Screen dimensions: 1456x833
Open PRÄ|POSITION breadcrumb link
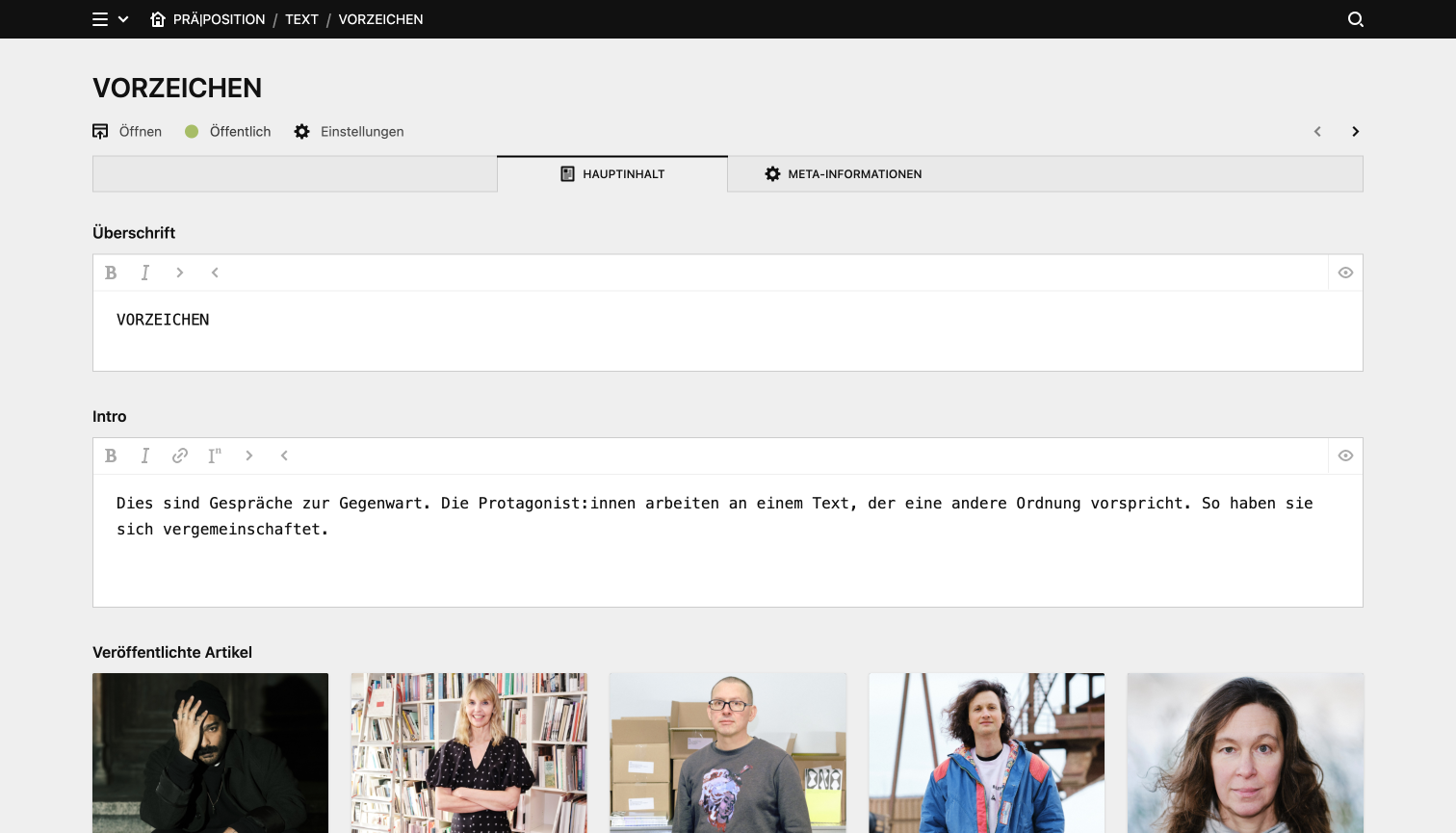tap(219, 19)
